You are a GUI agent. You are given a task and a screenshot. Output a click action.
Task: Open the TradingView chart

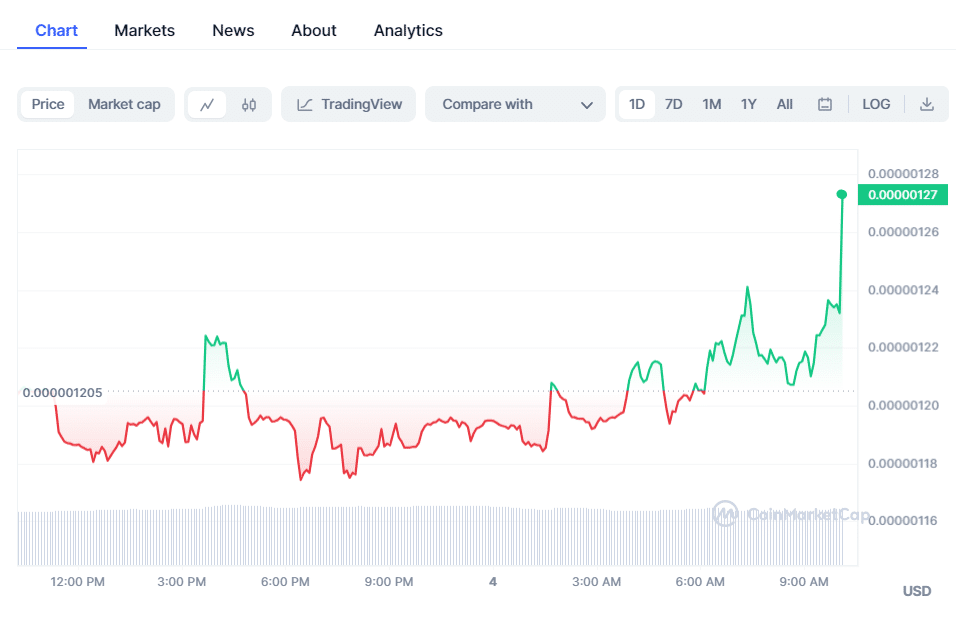pos(349,104)
